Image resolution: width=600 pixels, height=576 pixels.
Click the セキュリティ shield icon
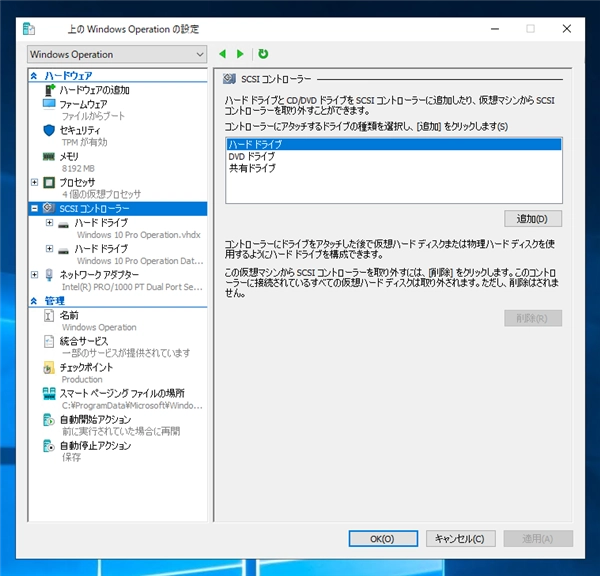[x=49, y=130]
